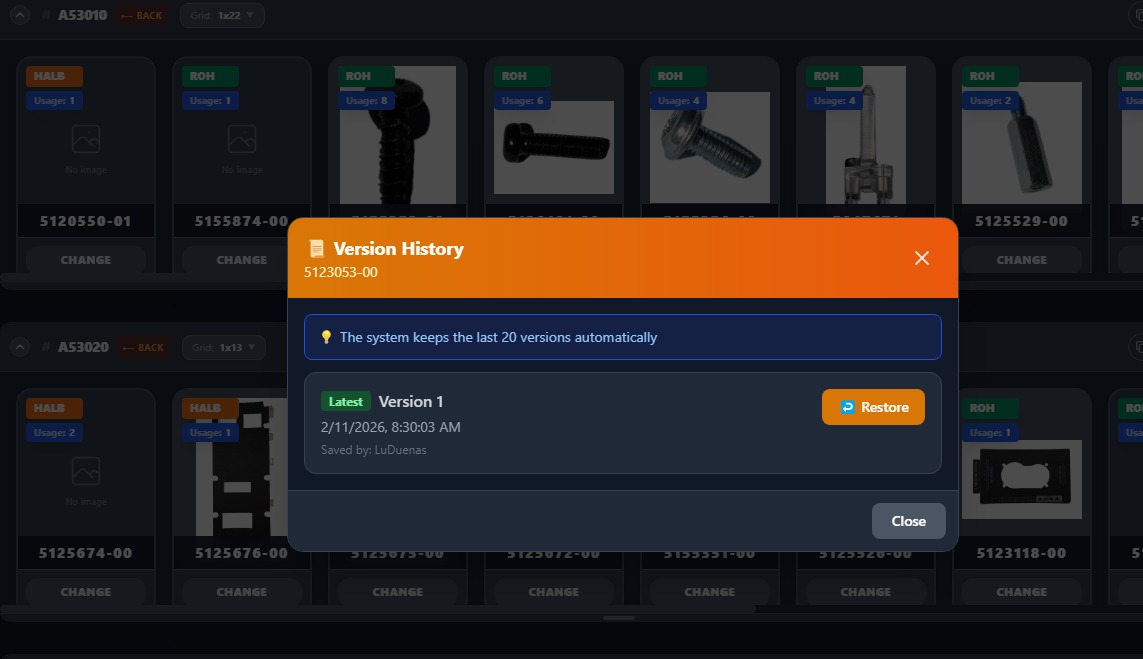The image size is (1143, 659).
Task: Click BACK in the A53020 header
Action: (x=141, y=347)
